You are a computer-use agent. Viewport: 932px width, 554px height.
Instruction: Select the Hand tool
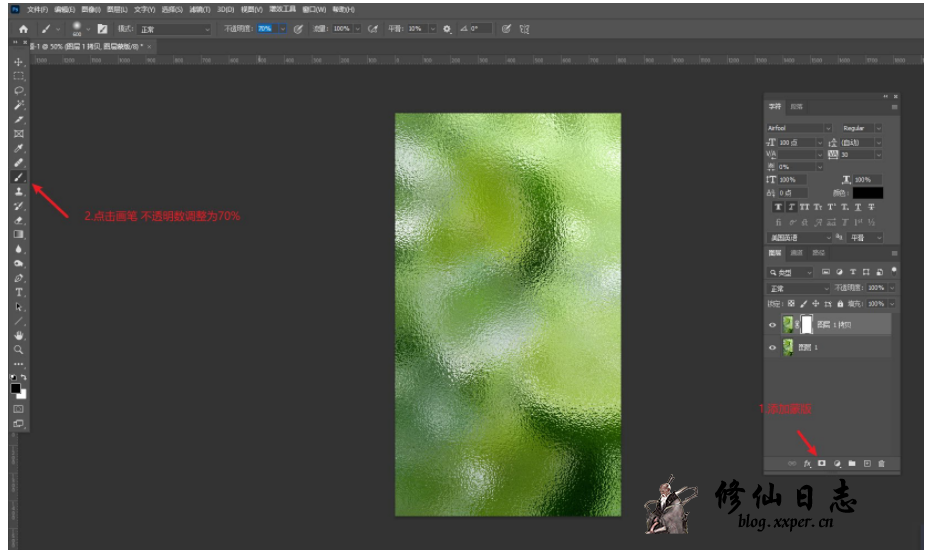tap(19, 336)
